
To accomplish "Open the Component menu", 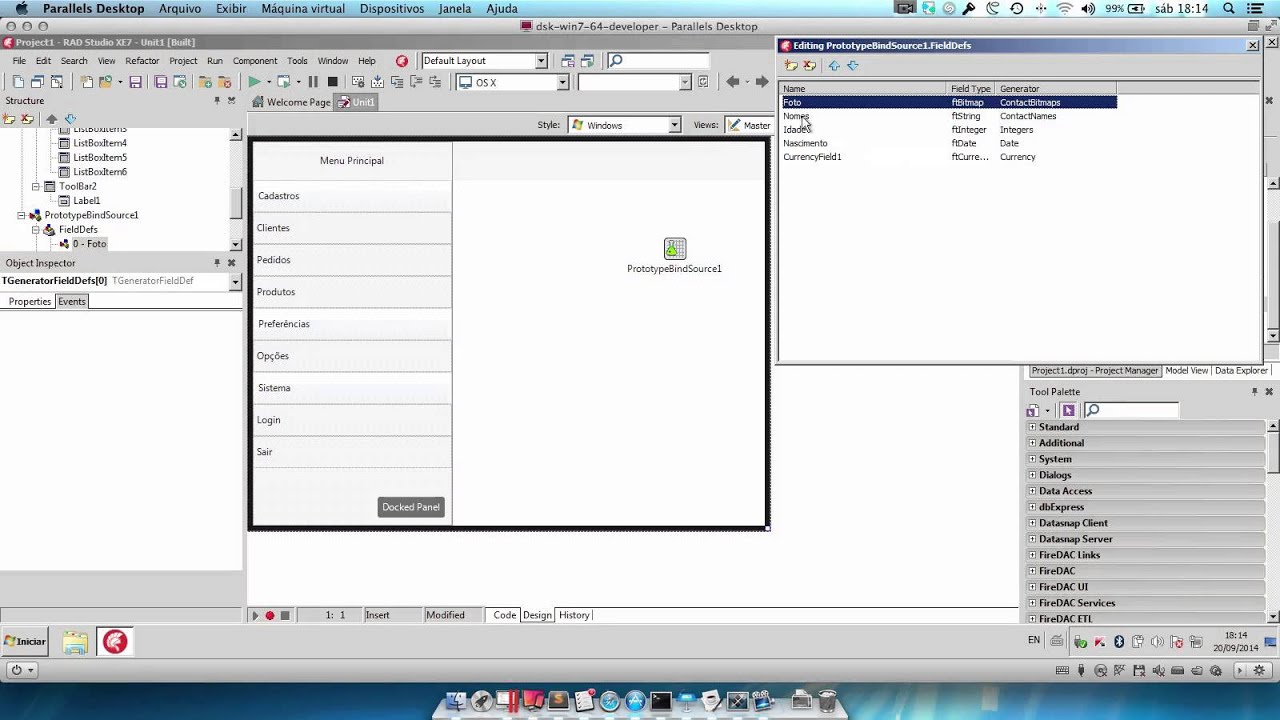I will (x=255, y=61).
